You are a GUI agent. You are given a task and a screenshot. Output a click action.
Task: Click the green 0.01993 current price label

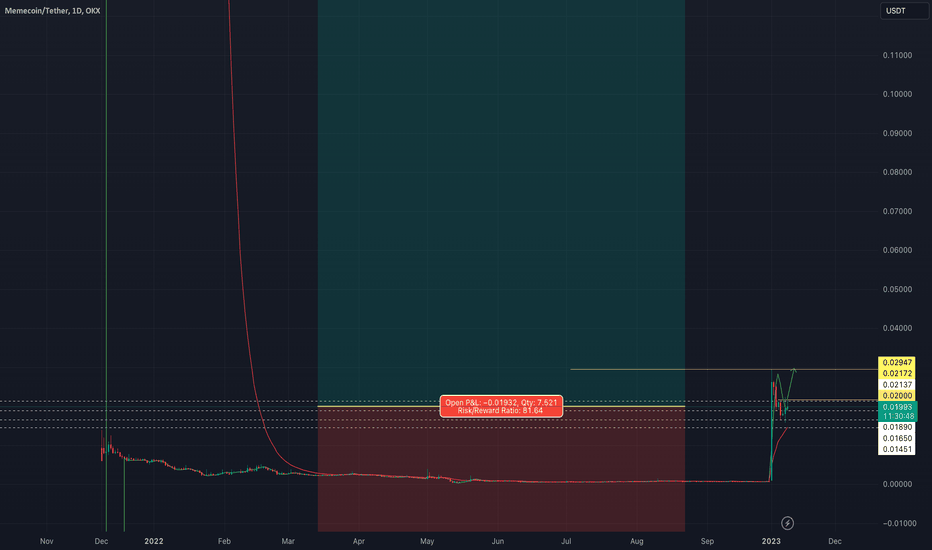tap(898, 411)
